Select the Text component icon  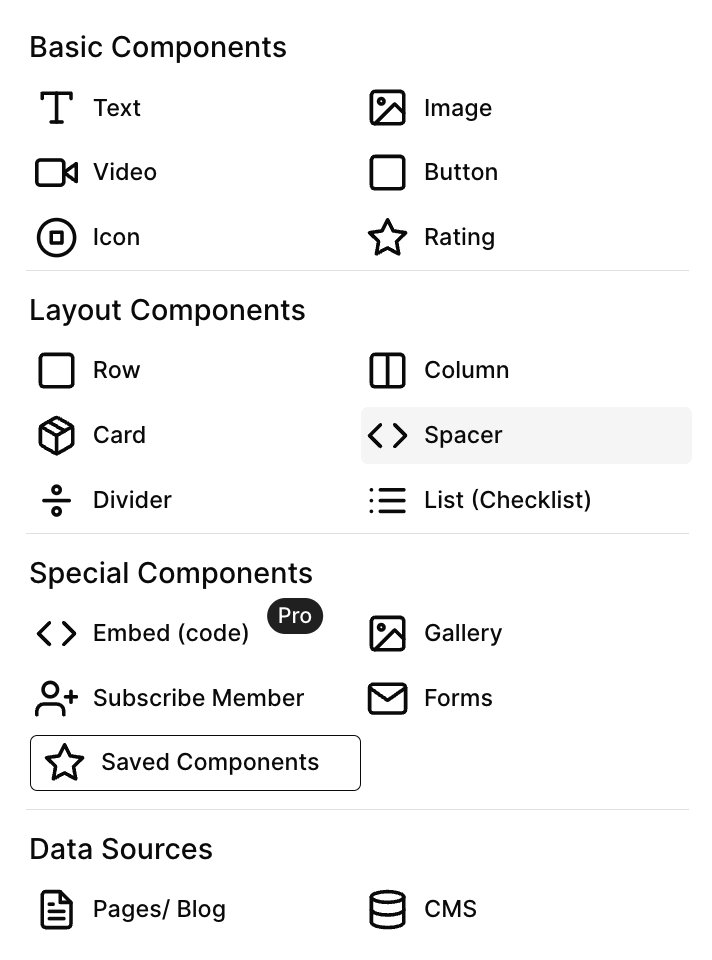[57, 108]
